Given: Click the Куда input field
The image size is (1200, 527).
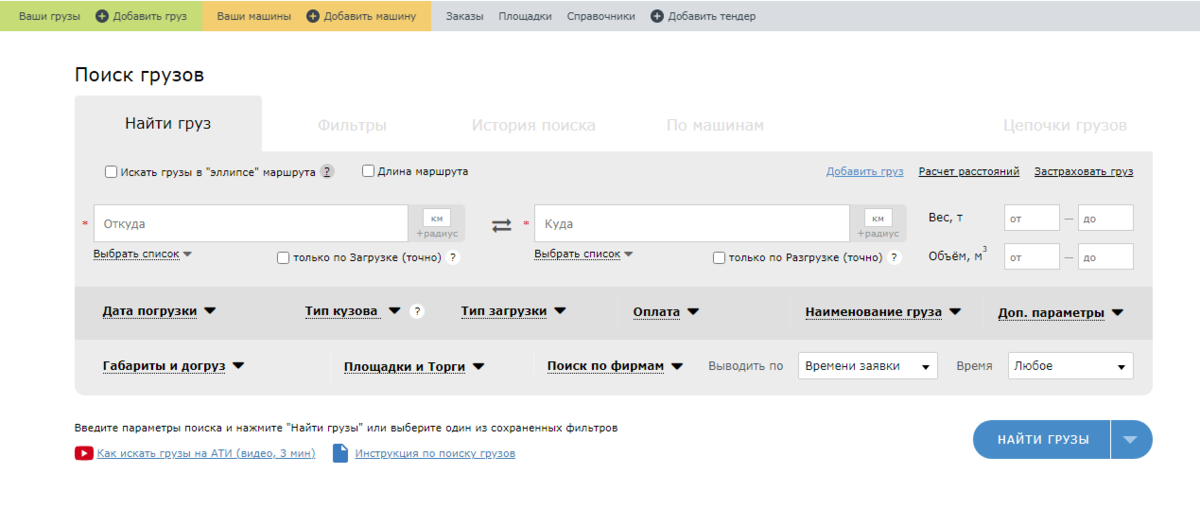Looking at the screenshot, I should [x=692, y=224].
